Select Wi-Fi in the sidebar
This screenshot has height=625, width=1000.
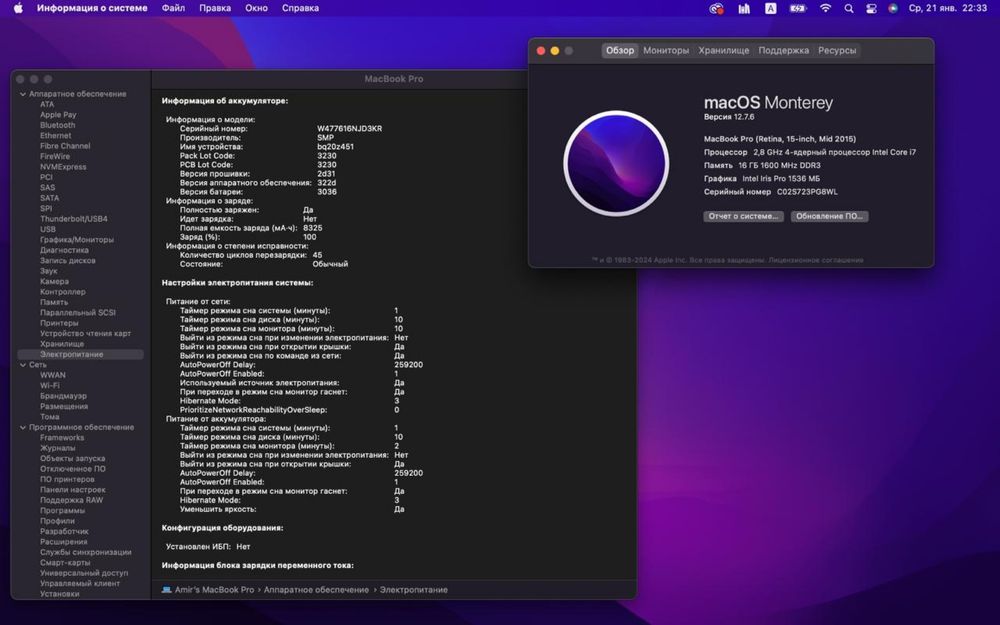click(50, 385)
